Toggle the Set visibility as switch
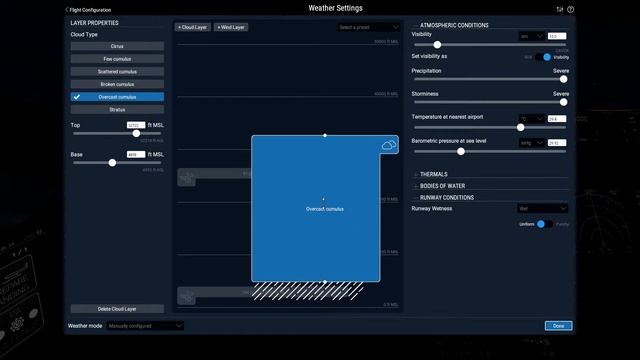640x360 pixels. click(x=544, y=57)
